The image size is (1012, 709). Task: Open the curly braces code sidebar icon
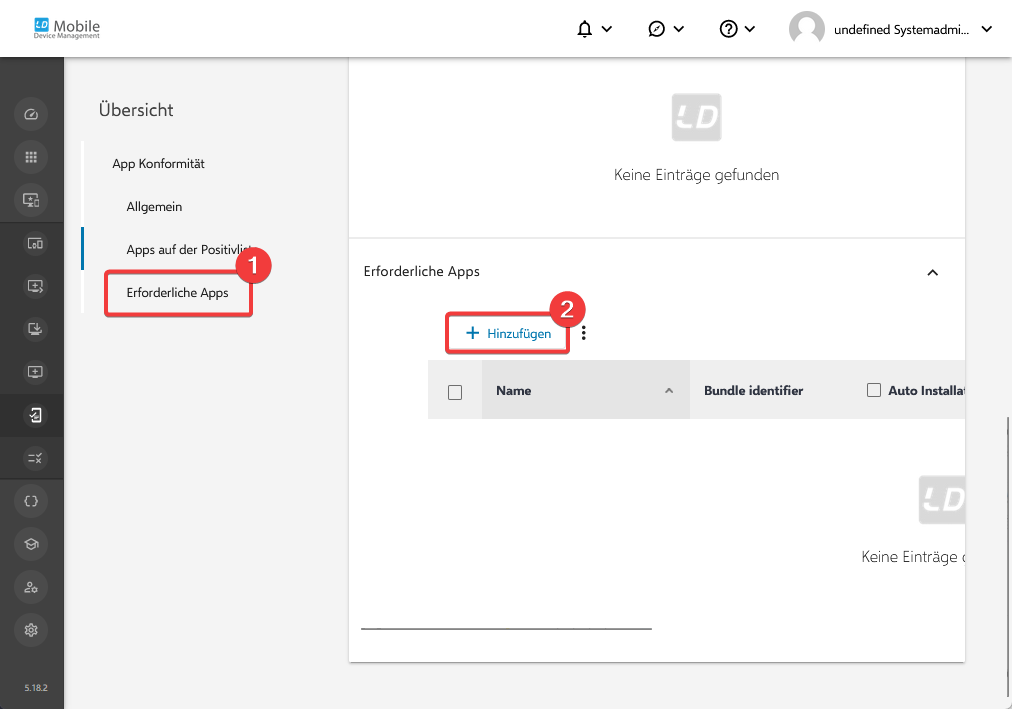point(31,501)
